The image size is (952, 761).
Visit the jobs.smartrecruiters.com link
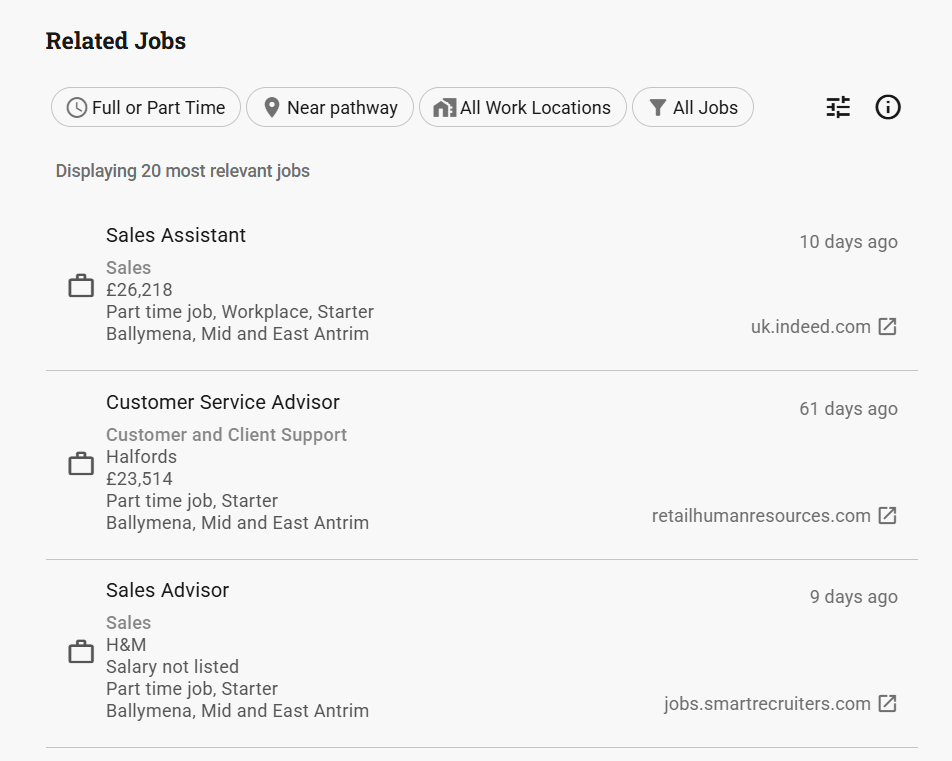[x=767, y=704]
